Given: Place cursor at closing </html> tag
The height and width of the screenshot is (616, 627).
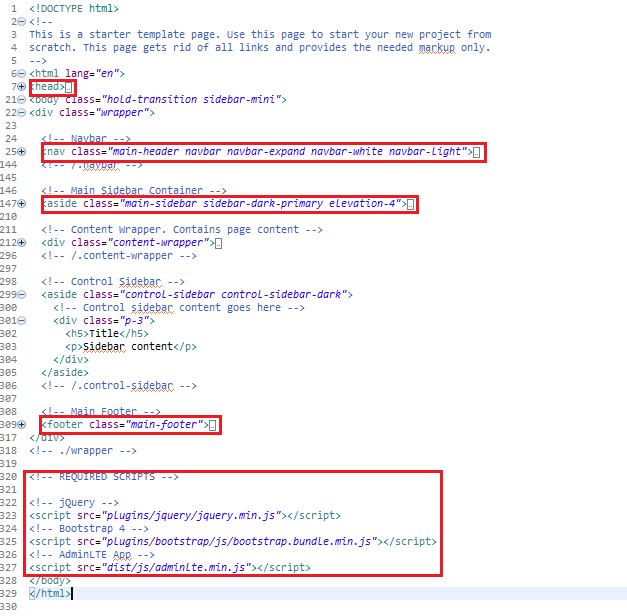Looking at the screenshot, I should [50, 594].
